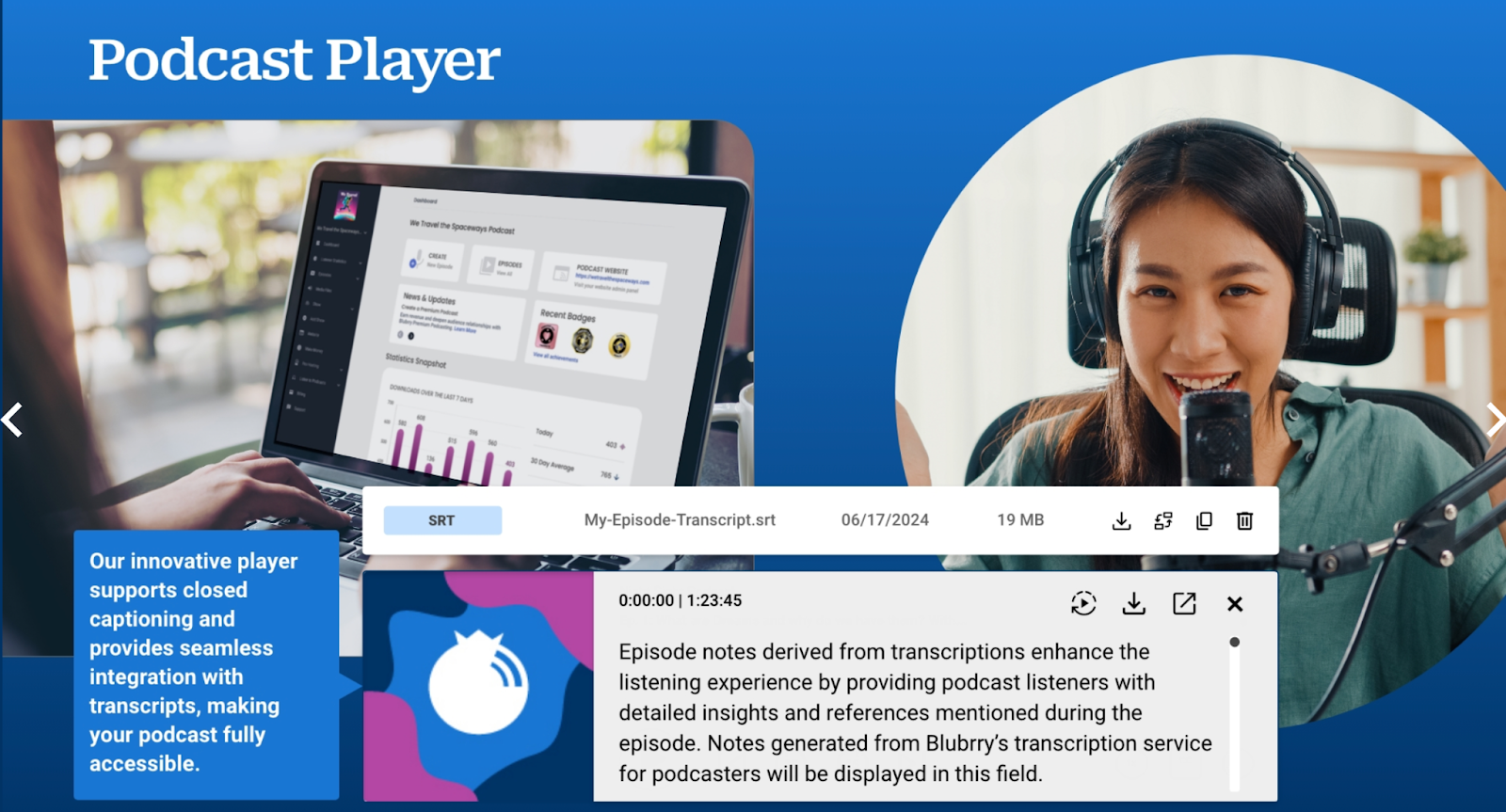Screen dimensions: 1506x812
Task: Click the SRT format badge
Action: pos(442,520)
